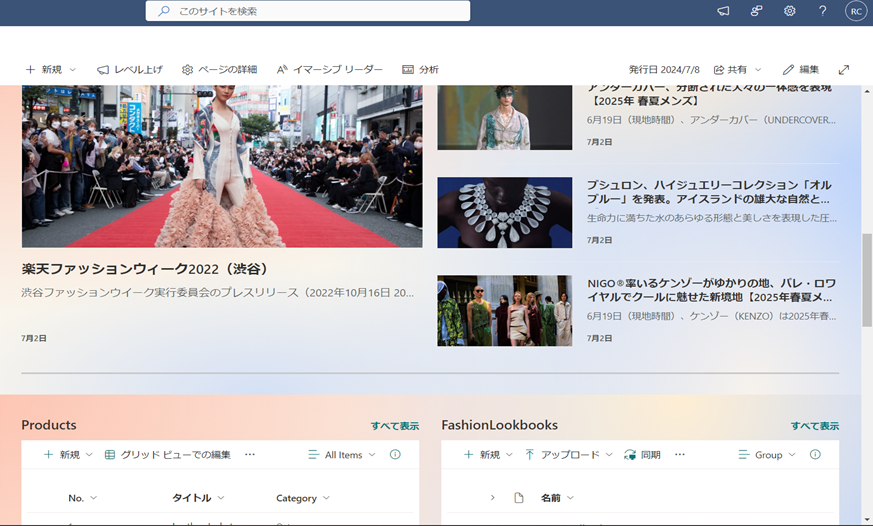Open the NIGO ケンゾー article link

tap(711, 290)
